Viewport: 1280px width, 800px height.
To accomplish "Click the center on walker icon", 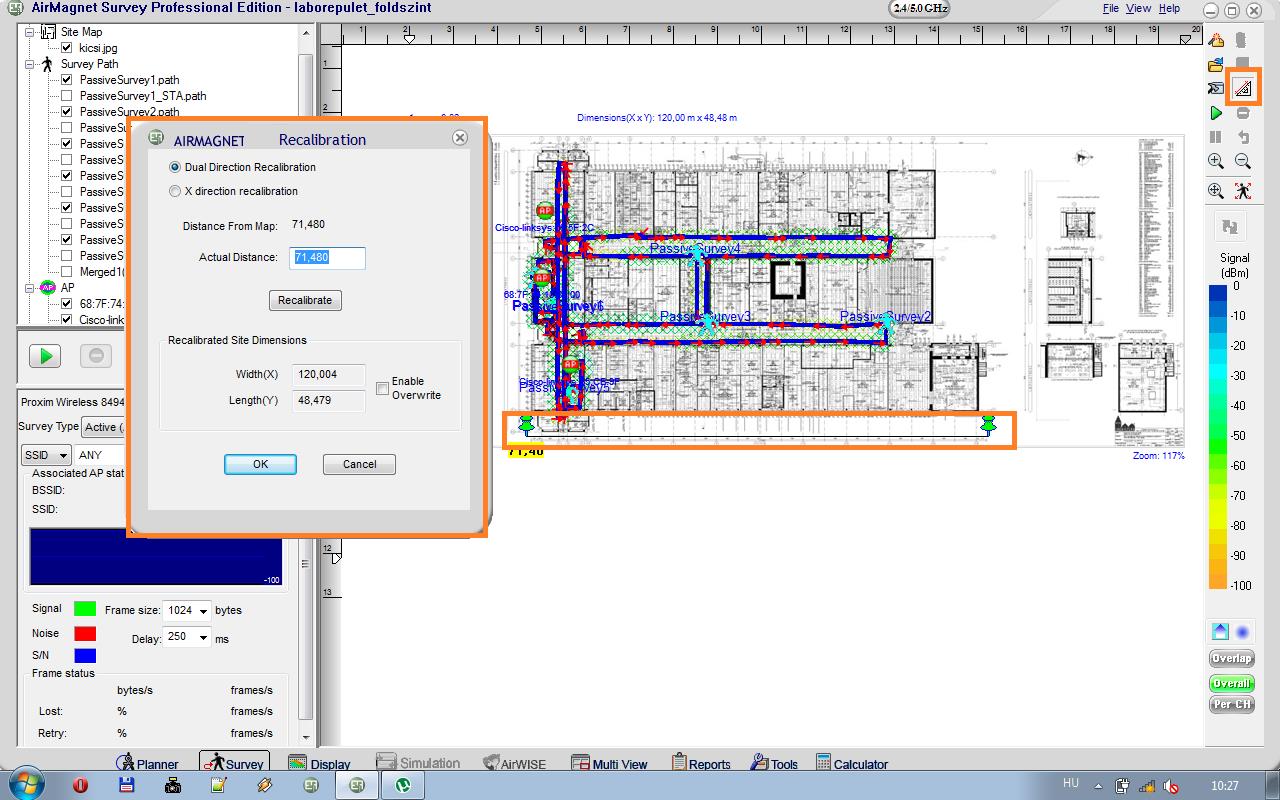I will tap(1242, 190).
